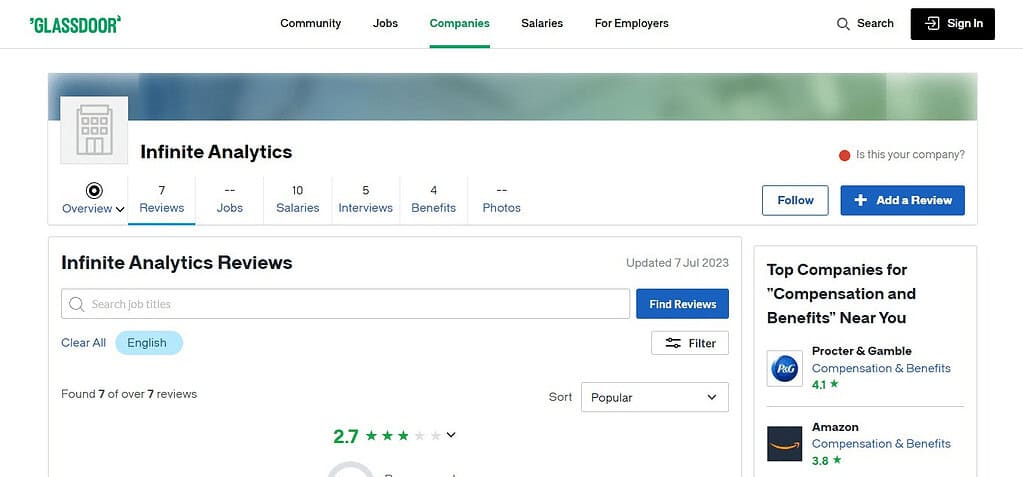Focus the Search job titles field
The height and width of the screenshot is (477, 1023).
pyautogui.click(x=345, y=304)
